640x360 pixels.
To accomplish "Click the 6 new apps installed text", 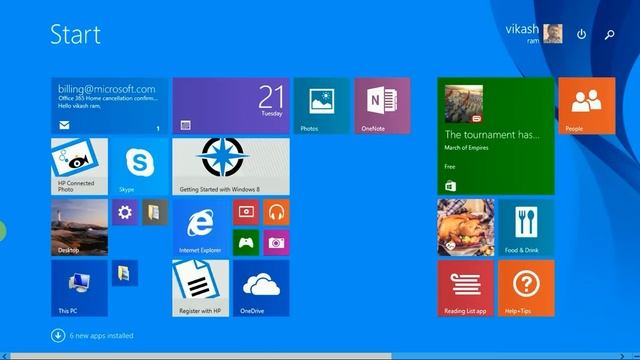I will pyautogui.click(x=101, y=336).
